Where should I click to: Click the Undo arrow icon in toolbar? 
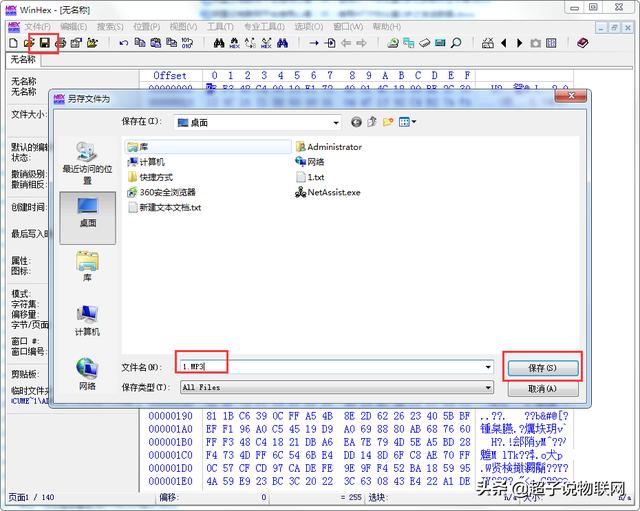click(x=124, y=43)
